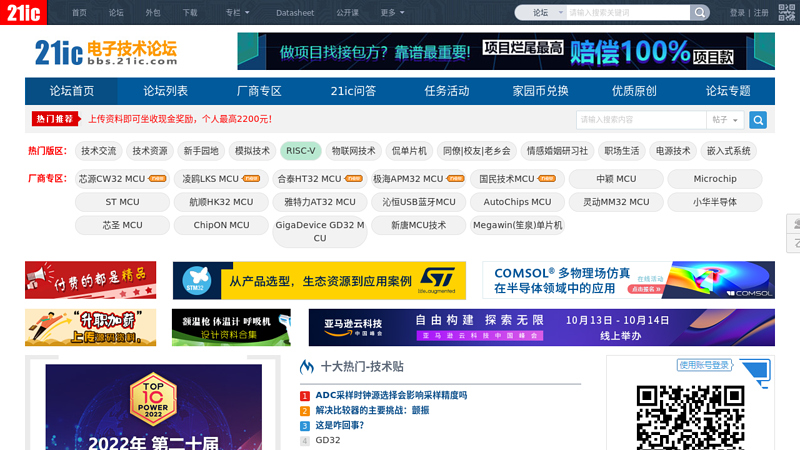The image size is (800, 450).
Task: Open the 极海APM32 MCU vendor zone
Action: click(418, 179)
